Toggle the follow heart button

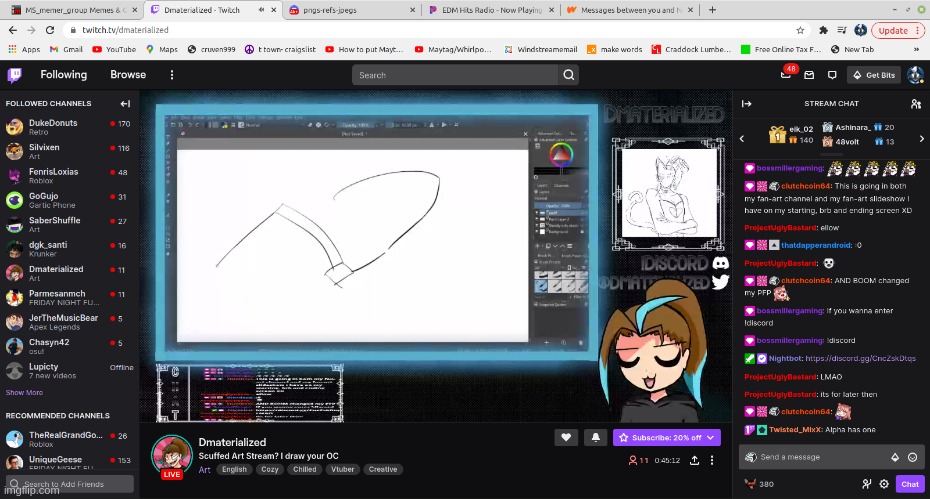(566, 437)
